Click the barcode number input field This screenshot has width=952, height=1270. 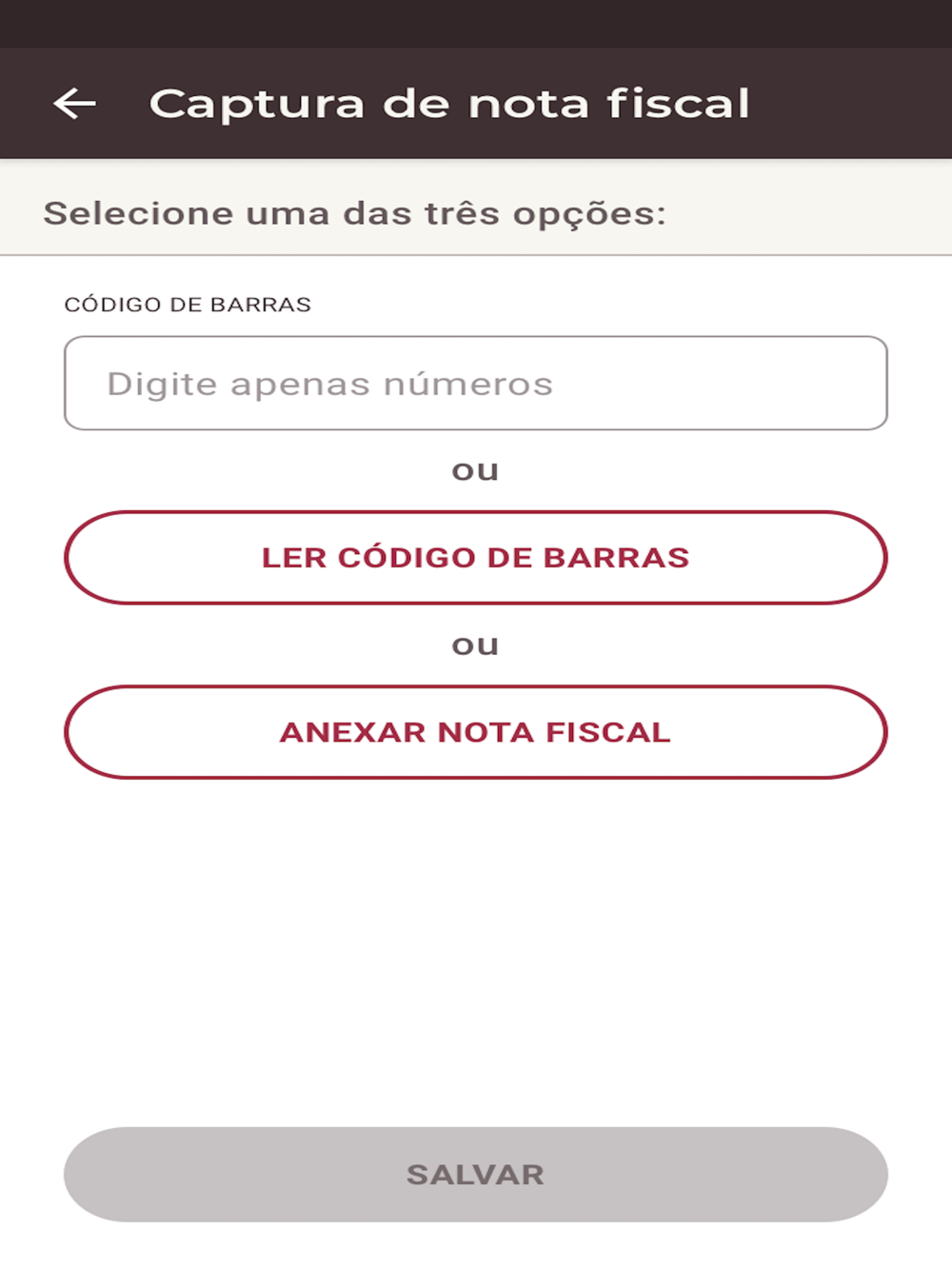pyautogui.click(x=476, y=383)
